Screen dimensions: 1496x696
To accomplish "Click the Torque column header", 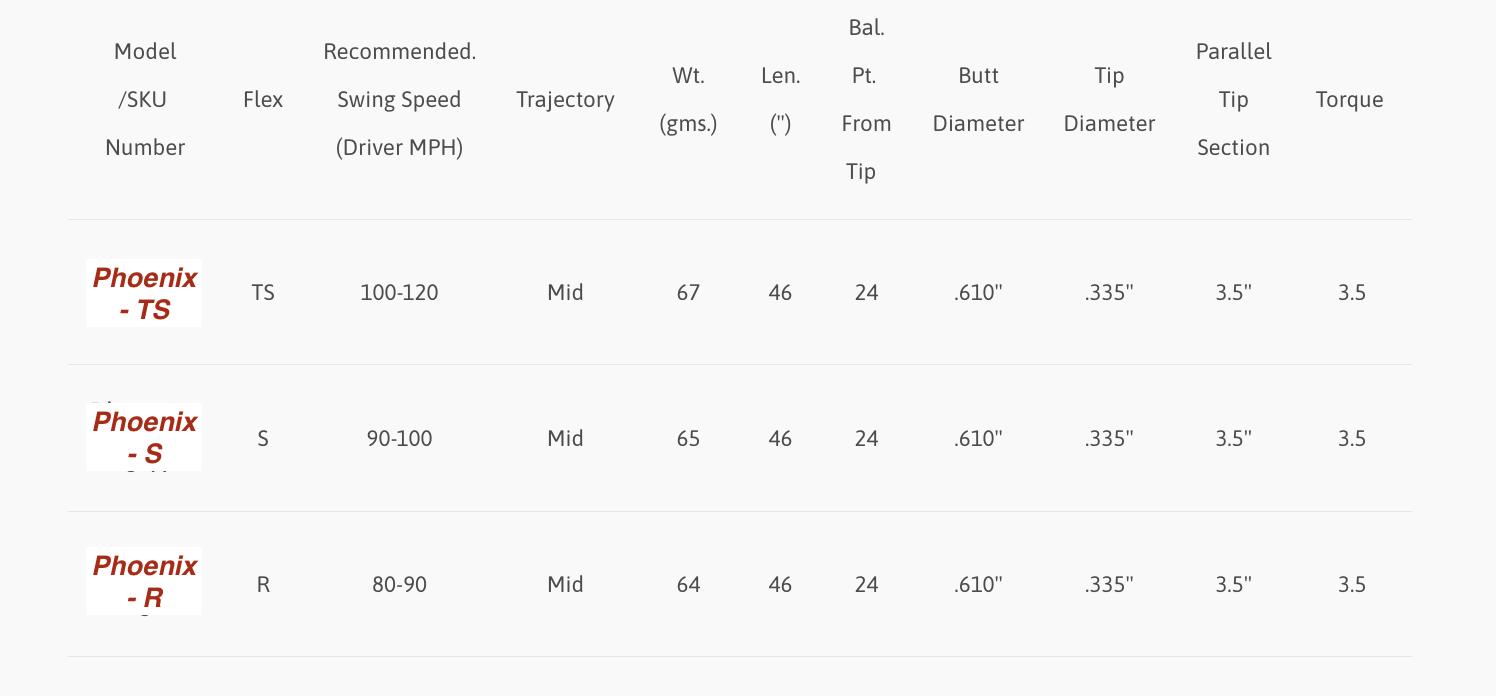I will (1350, 99).
